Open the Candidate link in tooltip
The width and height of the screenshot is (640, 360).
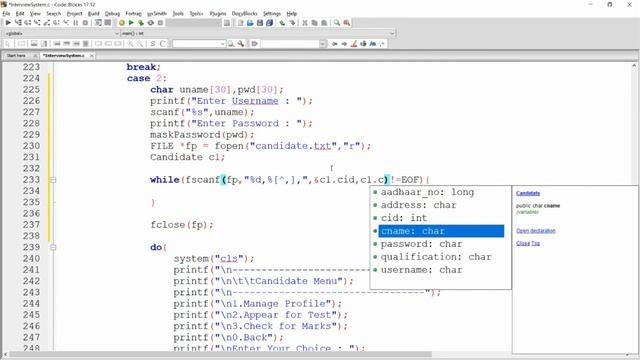coord(528,193)
